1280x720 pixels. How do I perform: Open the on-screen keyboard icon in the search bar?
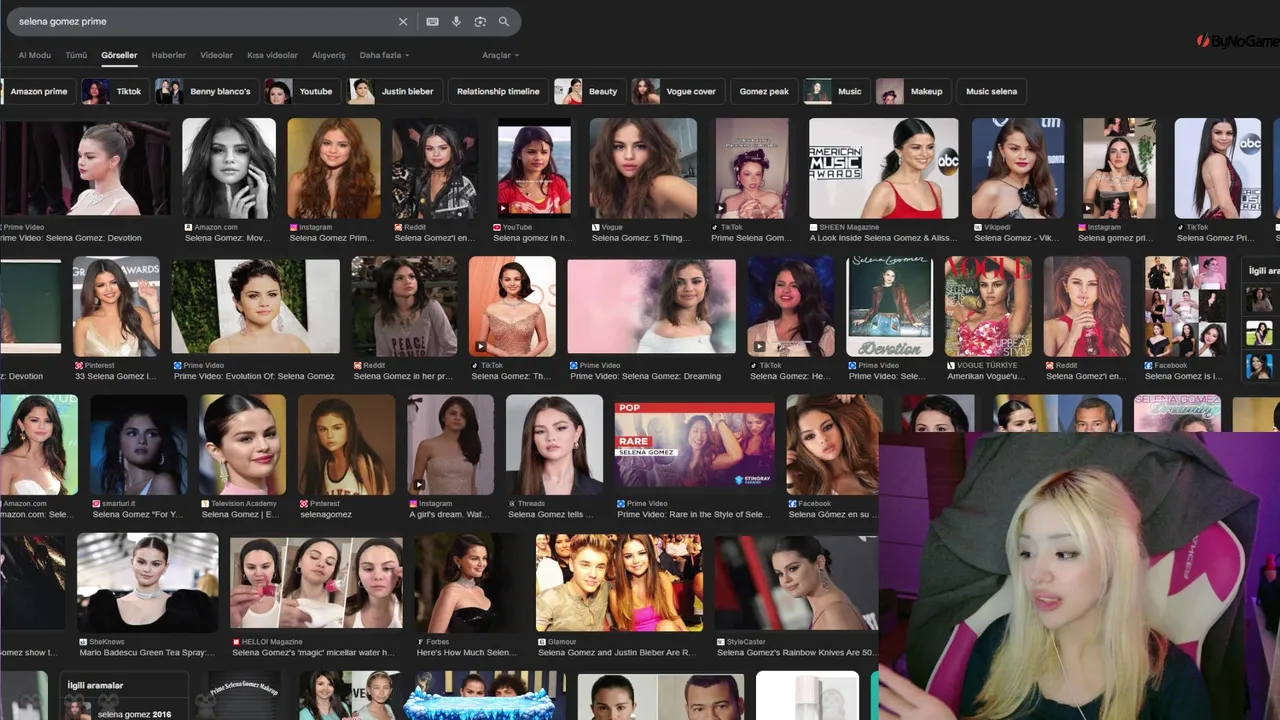[x=432, y=22]
